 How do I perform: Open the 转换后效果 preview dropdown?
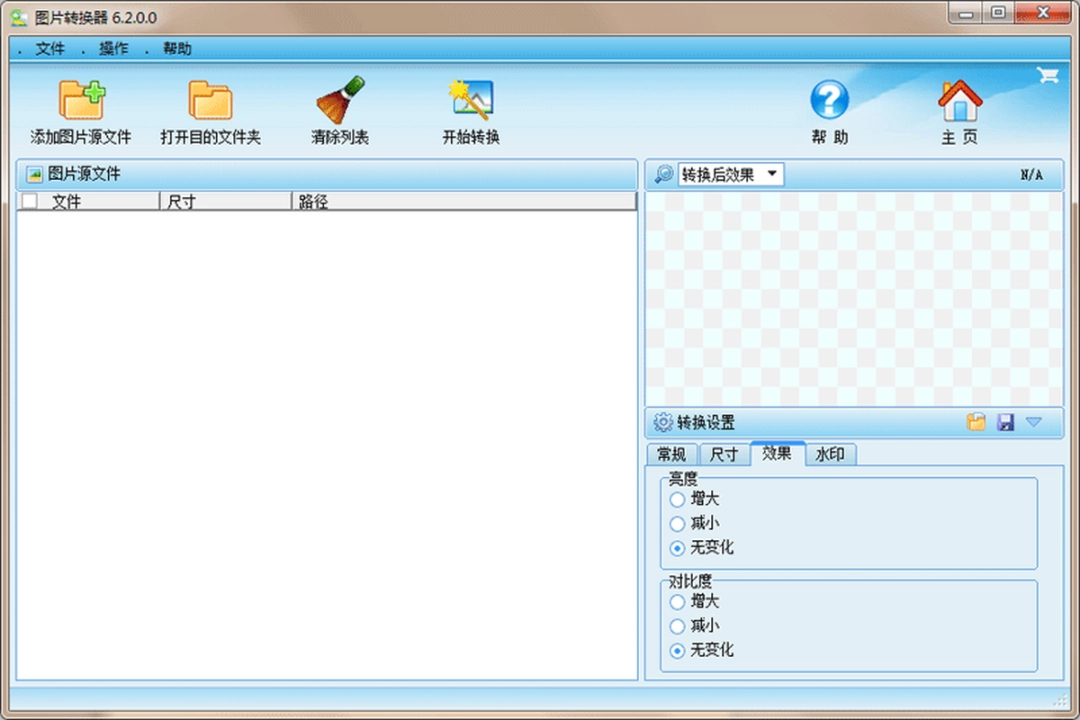click(772, 174)
